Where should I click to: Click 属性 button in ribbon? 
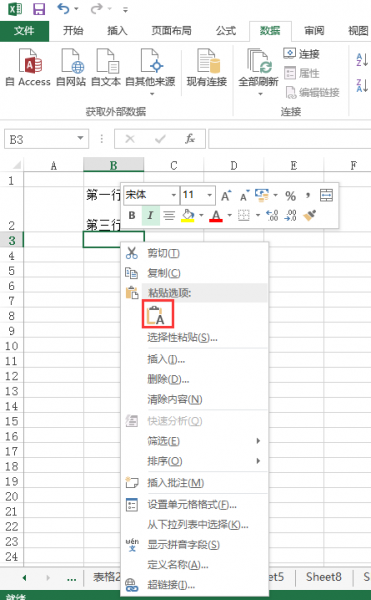pos(301,73)
